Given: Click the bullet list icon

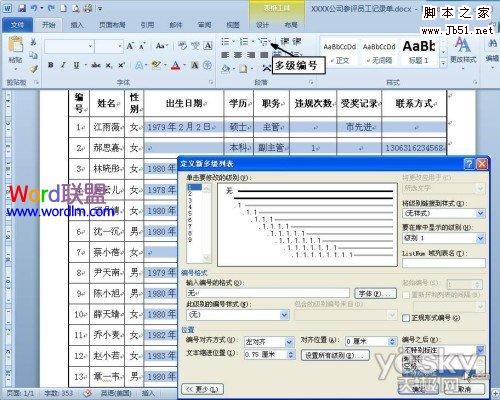Looking at the screenshot, I should [x=225, y=42].
